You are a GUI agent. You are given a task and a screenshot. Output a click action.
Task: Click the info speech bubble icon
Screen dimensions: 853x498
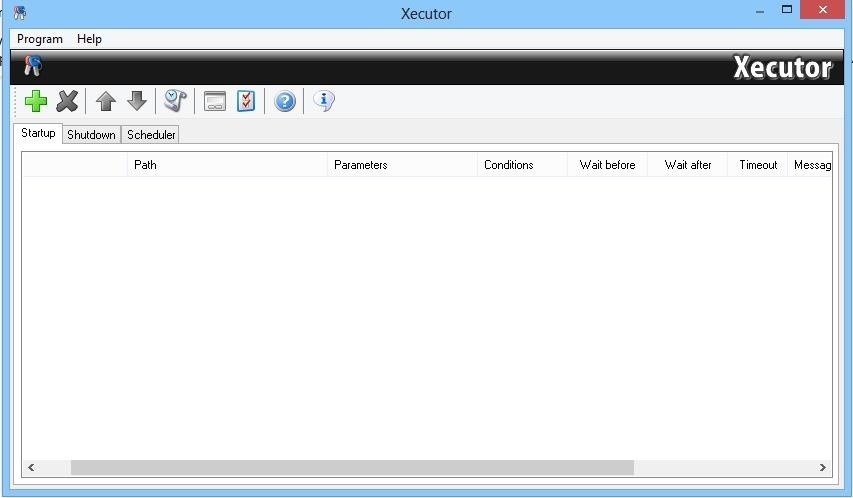[x=324, y=101]
